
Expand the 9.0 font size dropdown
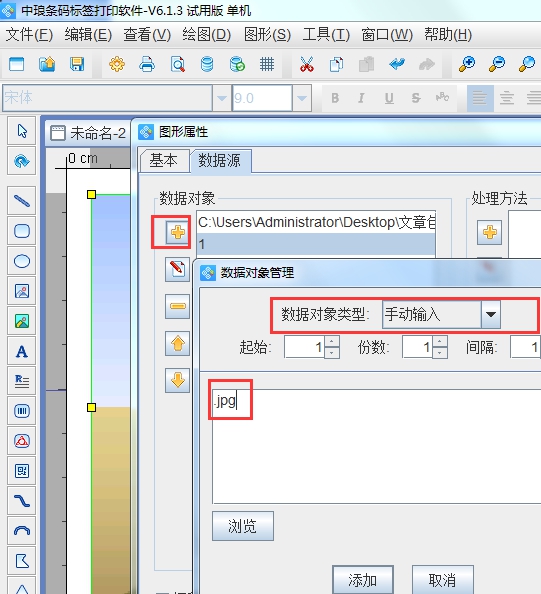tap(302, 98)
